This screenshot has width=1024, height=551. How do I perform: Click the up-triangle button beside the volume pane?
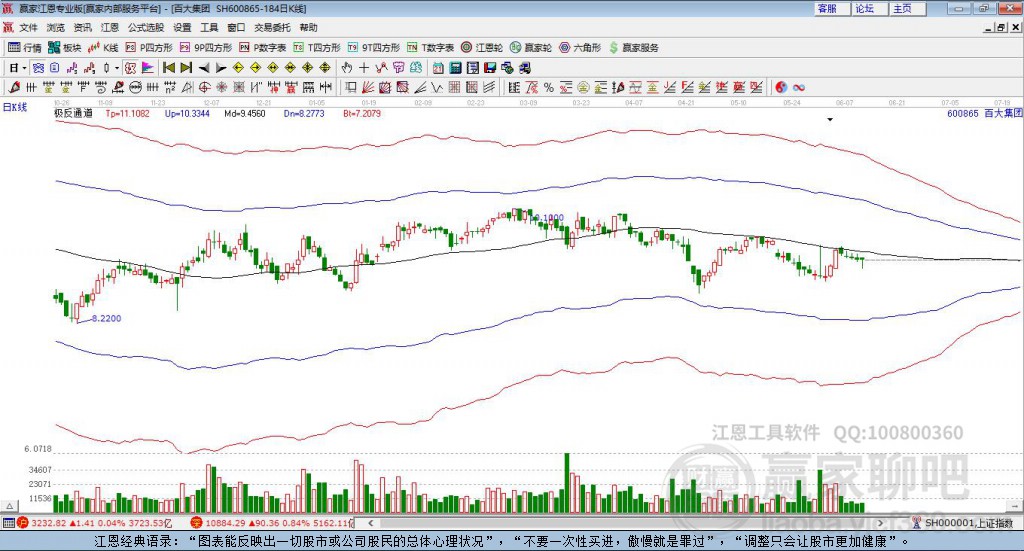(x=9, y=506)
